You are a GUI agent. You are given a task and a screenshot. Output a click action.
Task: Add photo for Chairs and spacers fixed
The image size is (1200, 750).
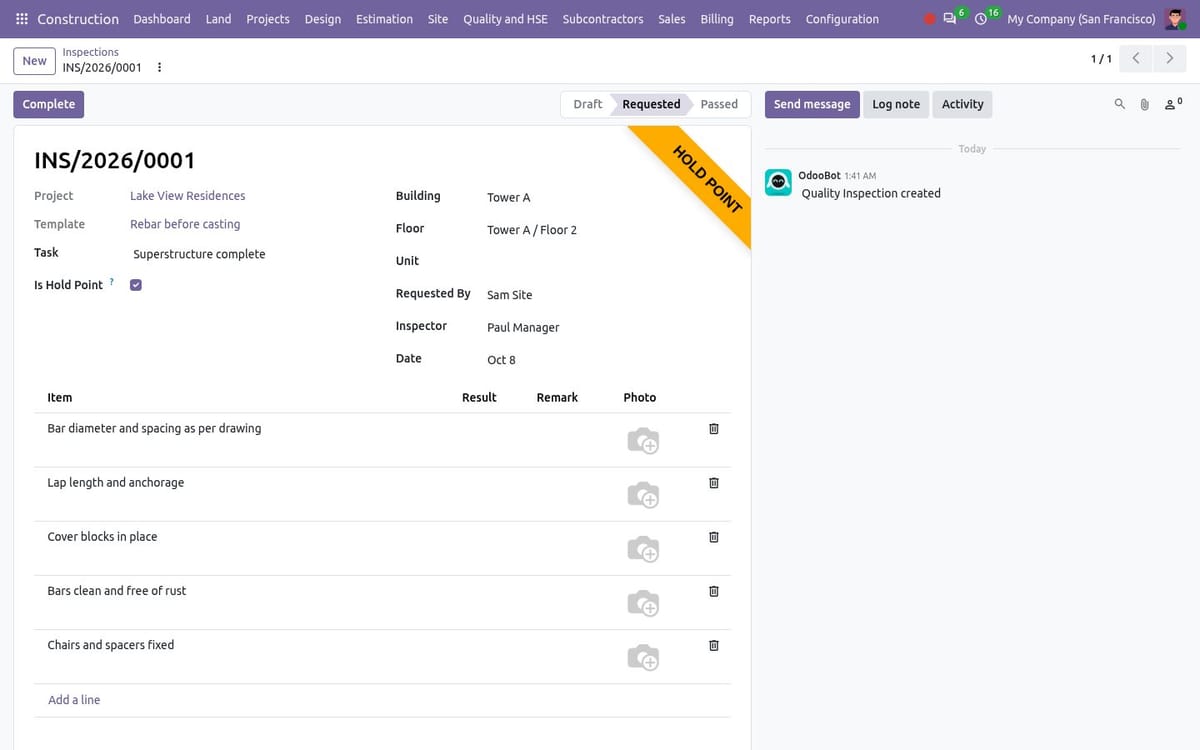pyautogui.click(x=643, y=657)
